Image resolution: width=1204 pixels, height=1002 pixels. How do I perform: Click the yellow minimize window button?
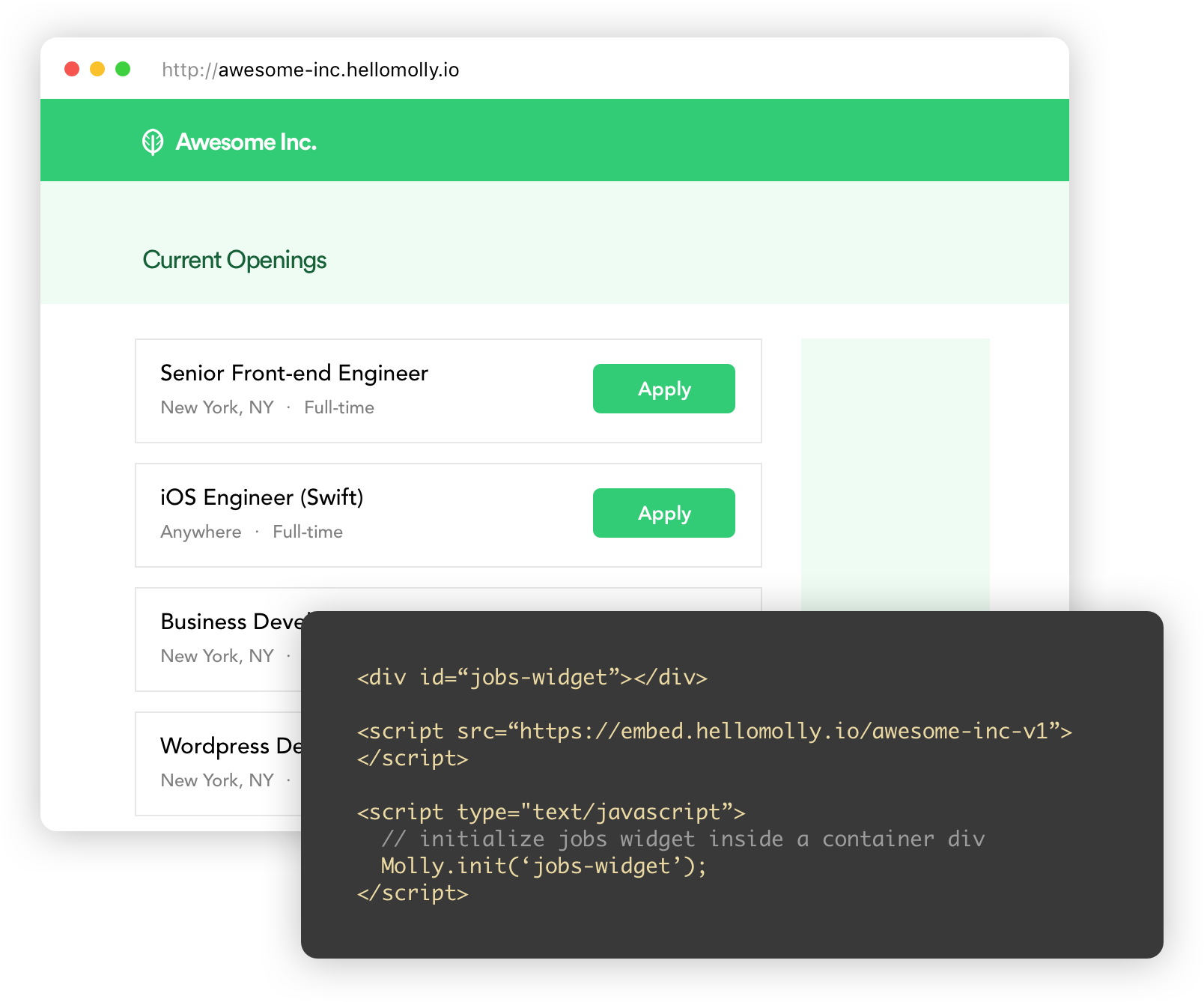[x=97, y=69]
